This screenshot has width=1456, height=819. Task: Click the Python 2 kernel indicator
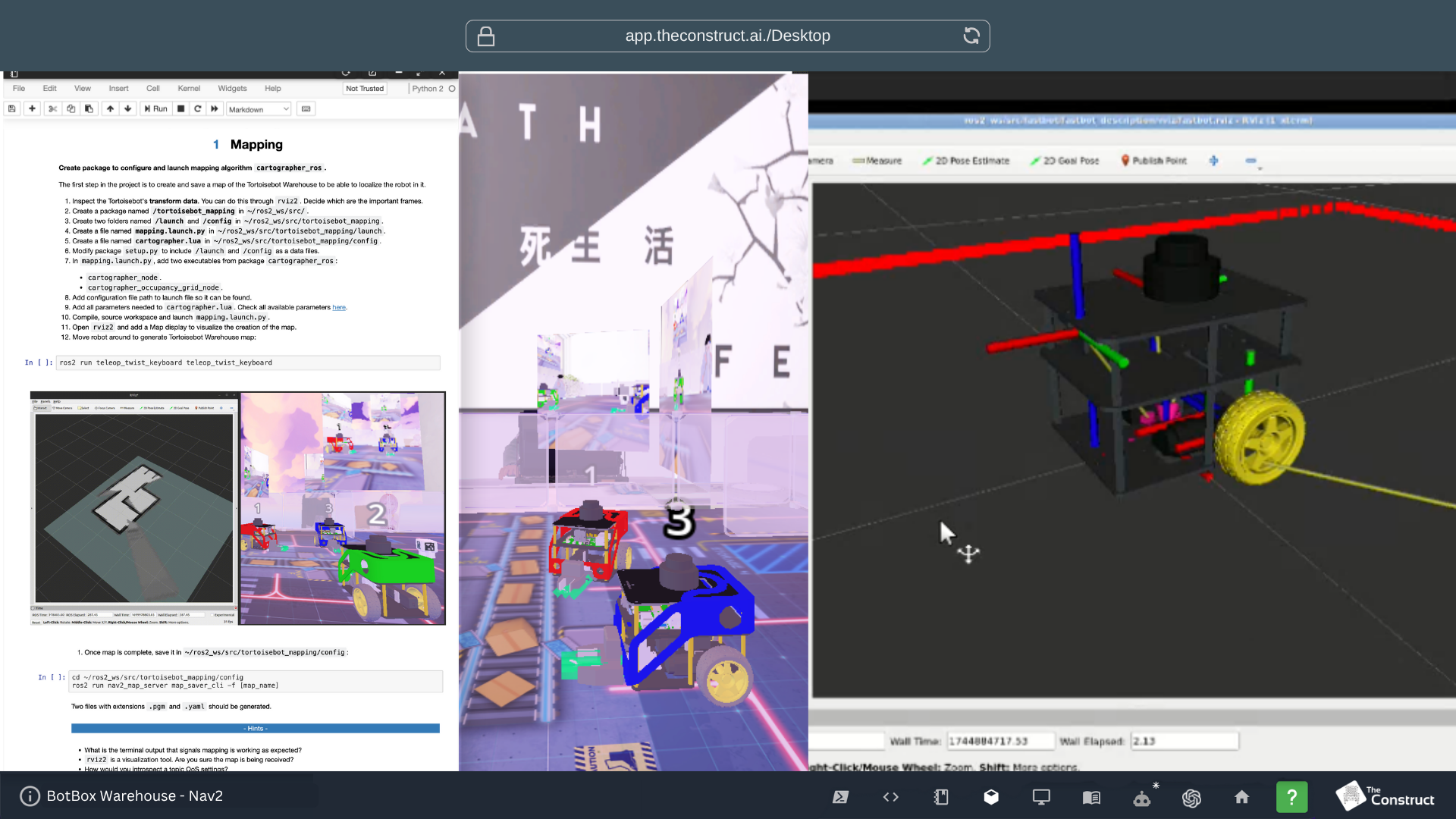433,89
